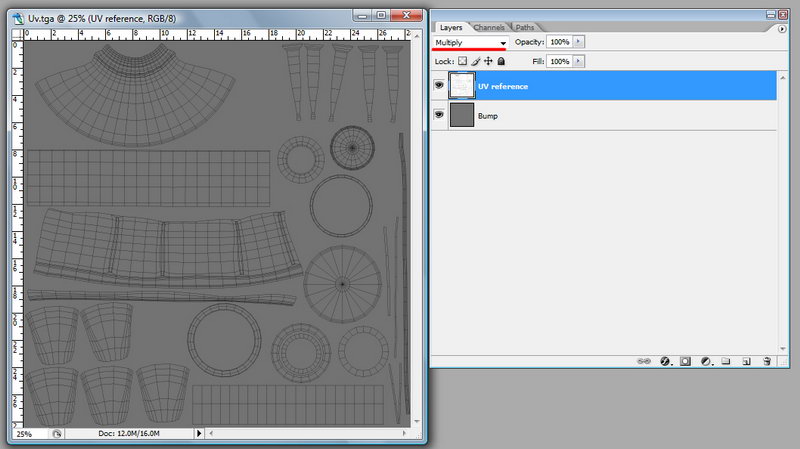
Task: Hide the UV reference layer
Action: [439, 87]
